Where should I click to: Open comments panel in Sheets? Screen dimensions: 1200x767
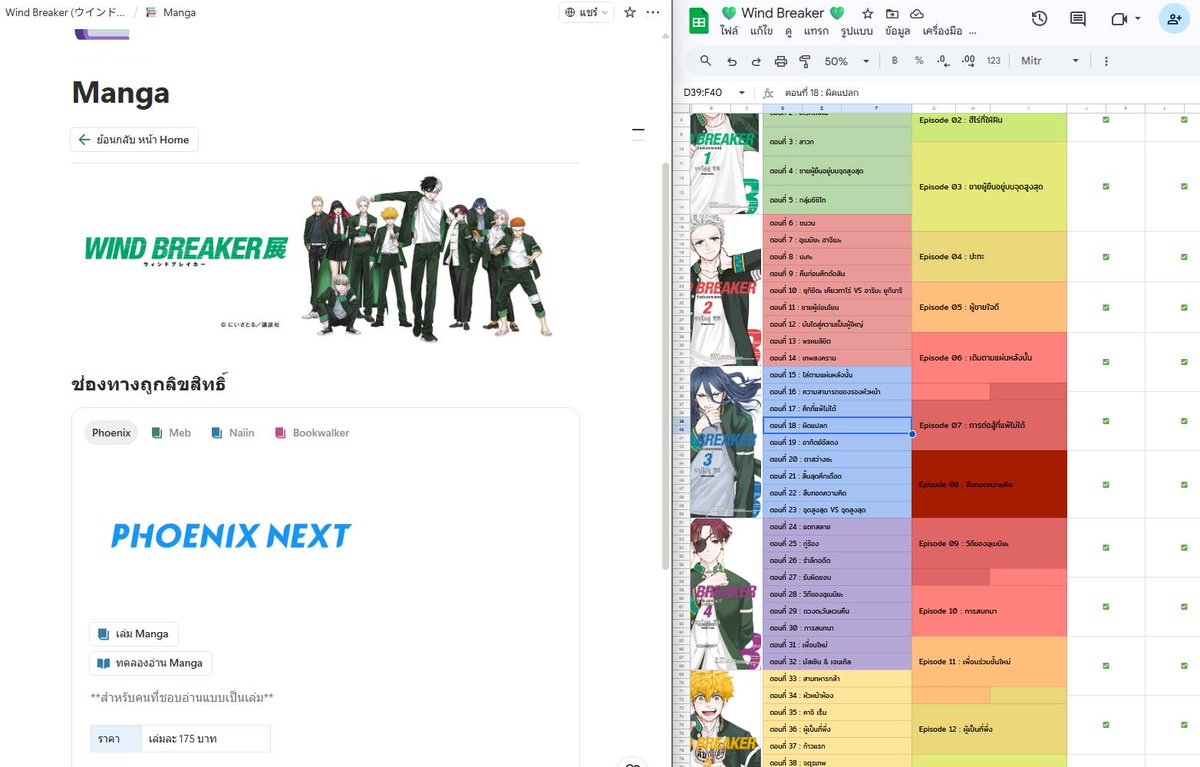[x=1078, y=19]
